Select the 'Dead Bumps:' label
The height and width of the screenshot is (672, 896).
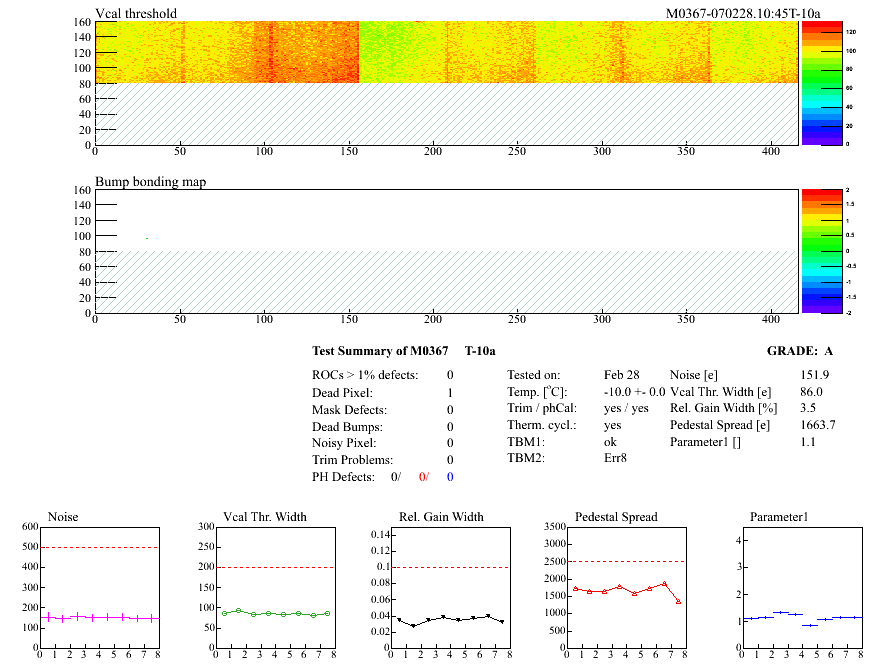coord(347,427)
